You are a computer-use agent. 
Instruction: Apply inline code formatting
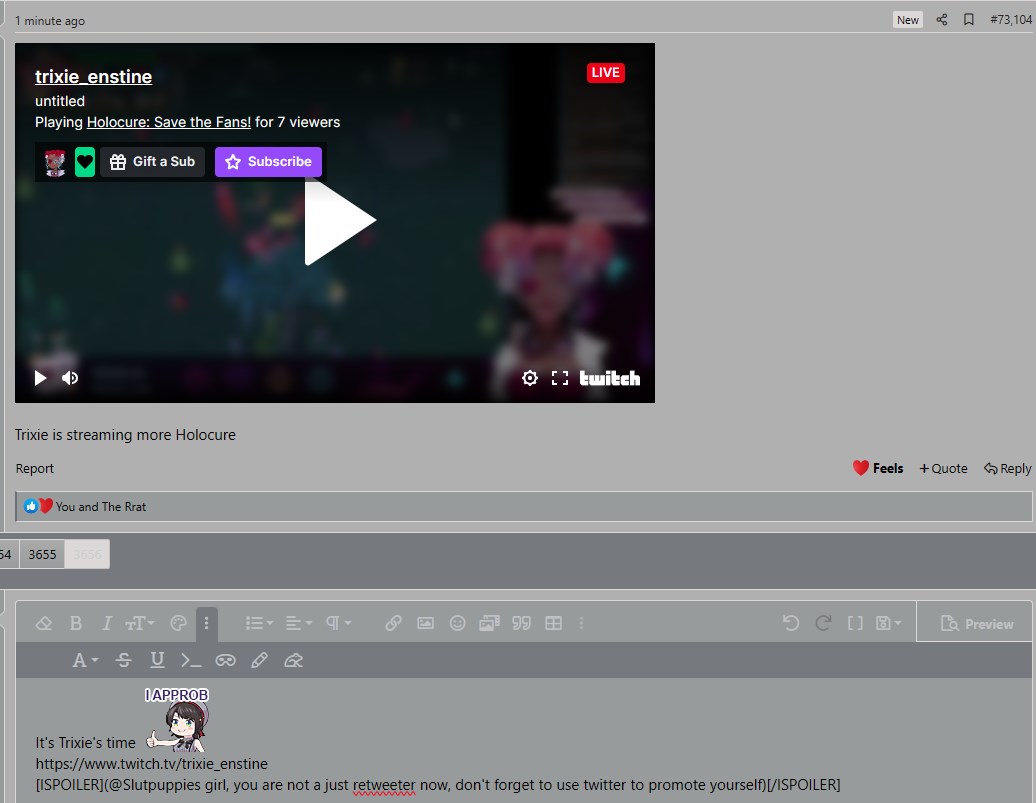tap(191, 660)
